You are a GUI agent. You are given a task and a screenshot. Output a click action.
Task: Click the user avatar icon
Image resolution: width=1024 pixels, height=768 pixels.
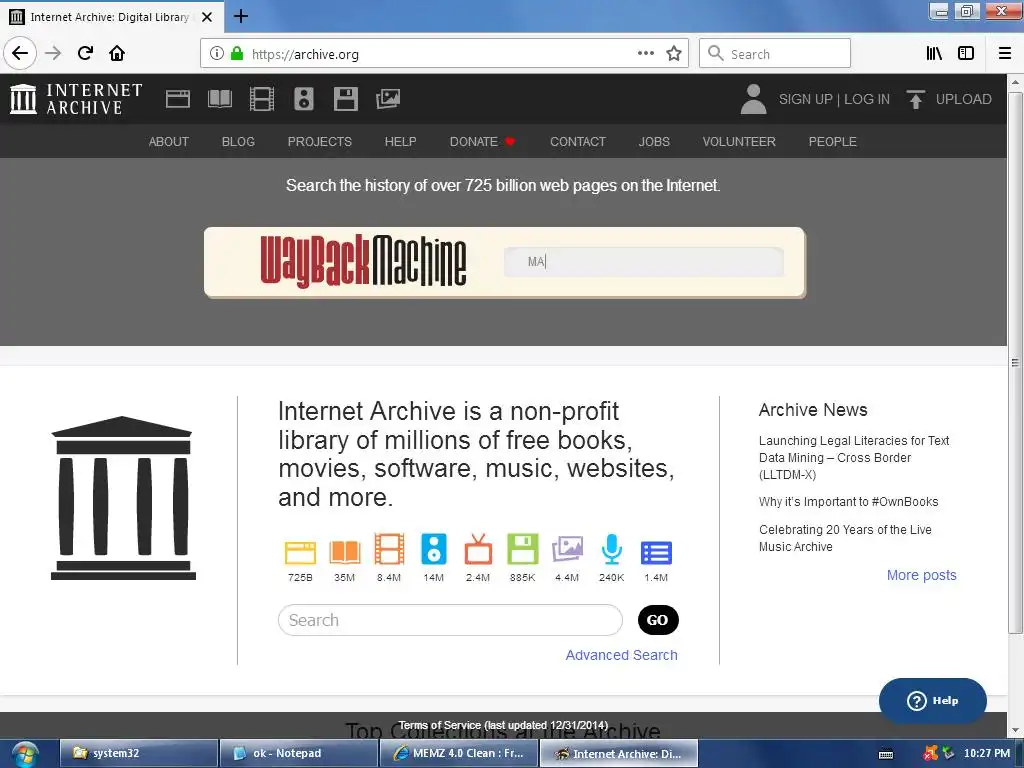pos(753,99)
